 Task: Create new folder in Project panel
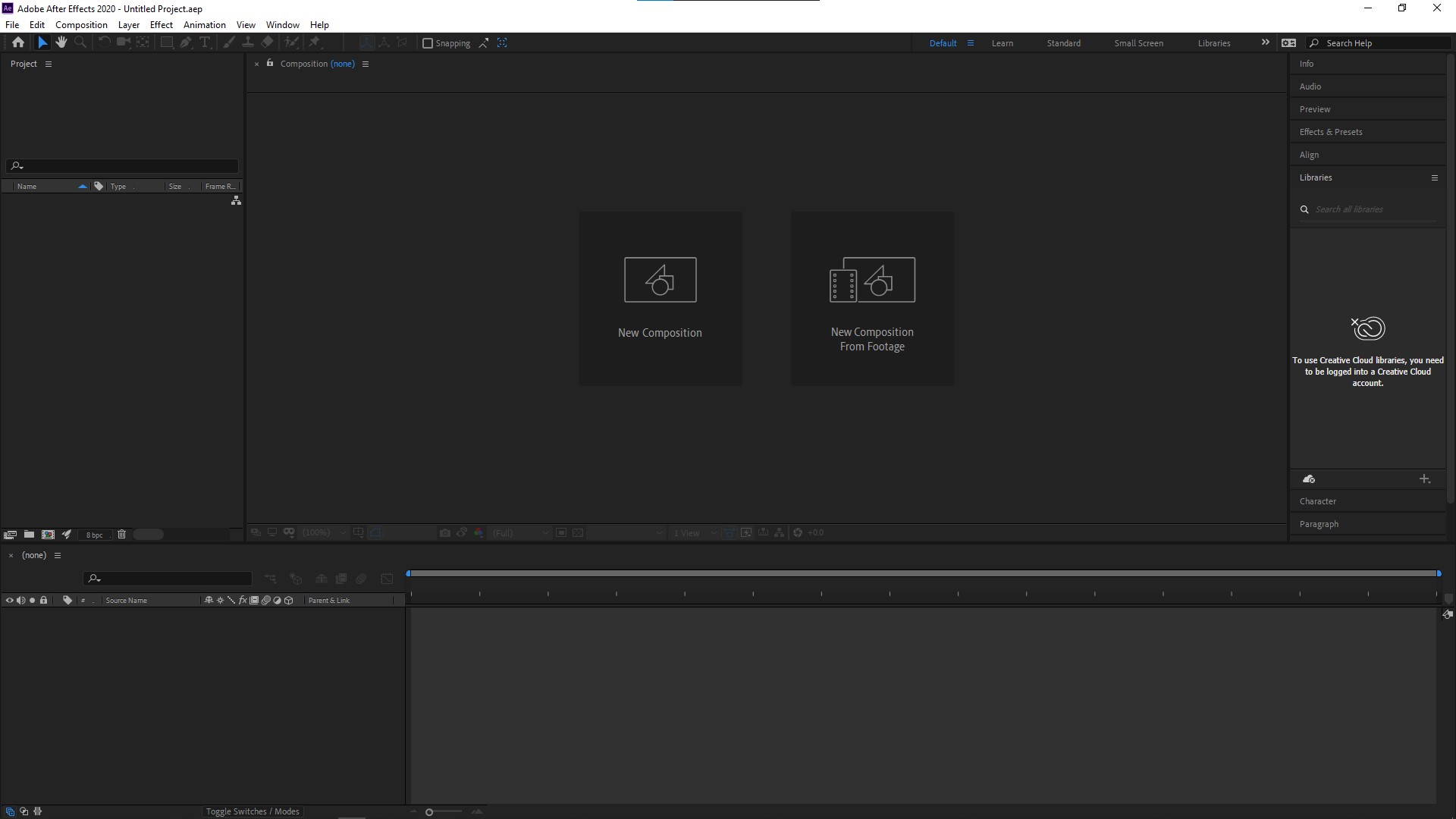click(x=29, y=535)
